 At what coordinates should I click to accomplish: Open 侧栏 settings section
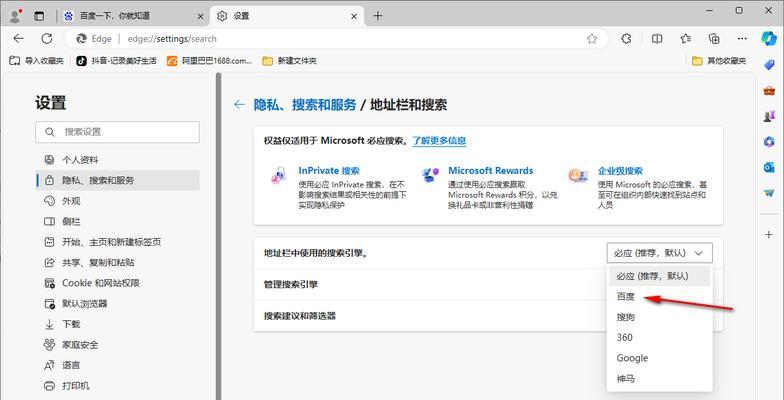[x=118, y=222]
